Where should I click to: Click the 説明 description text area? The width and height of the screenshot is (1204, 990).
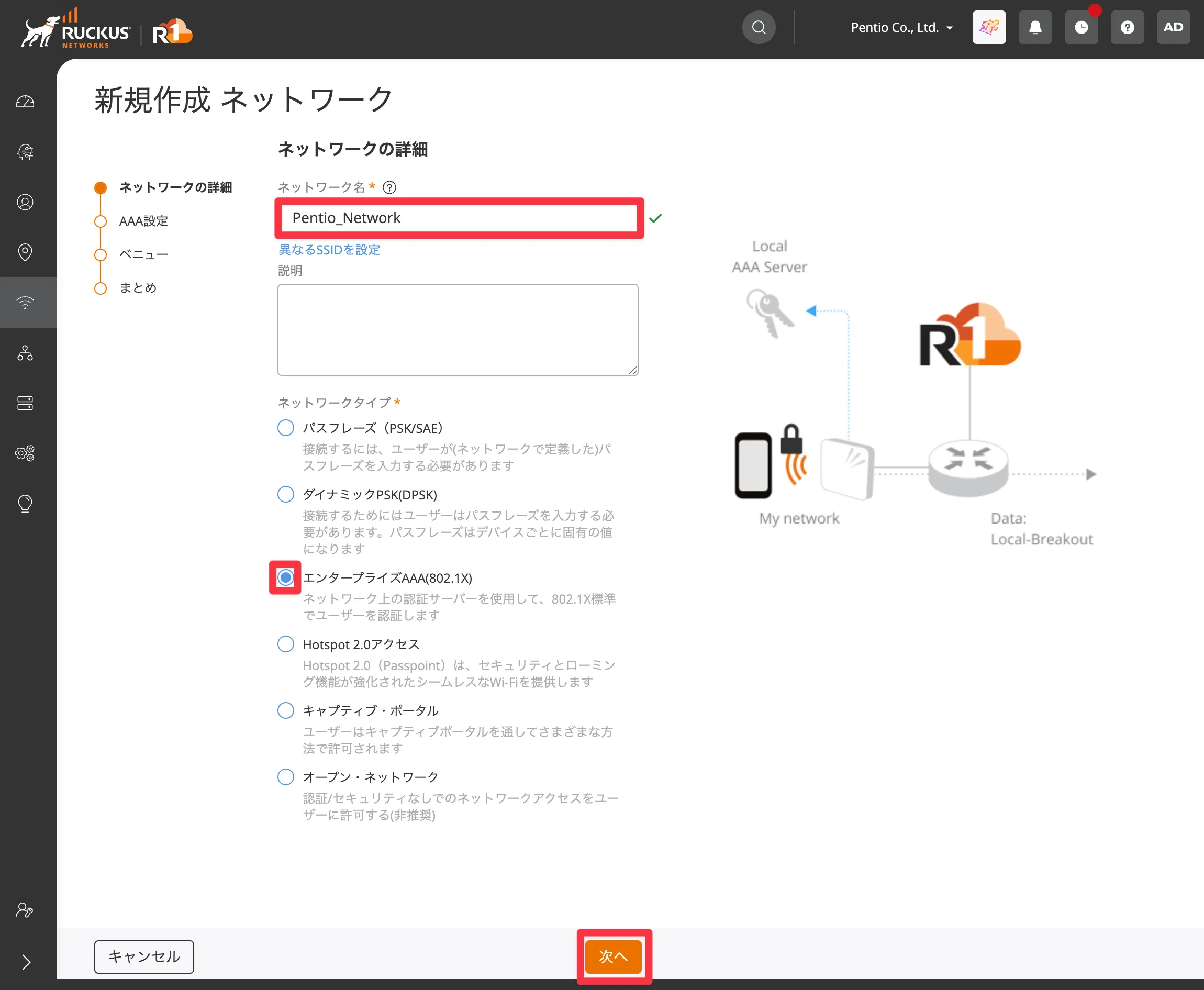point(458,330)
